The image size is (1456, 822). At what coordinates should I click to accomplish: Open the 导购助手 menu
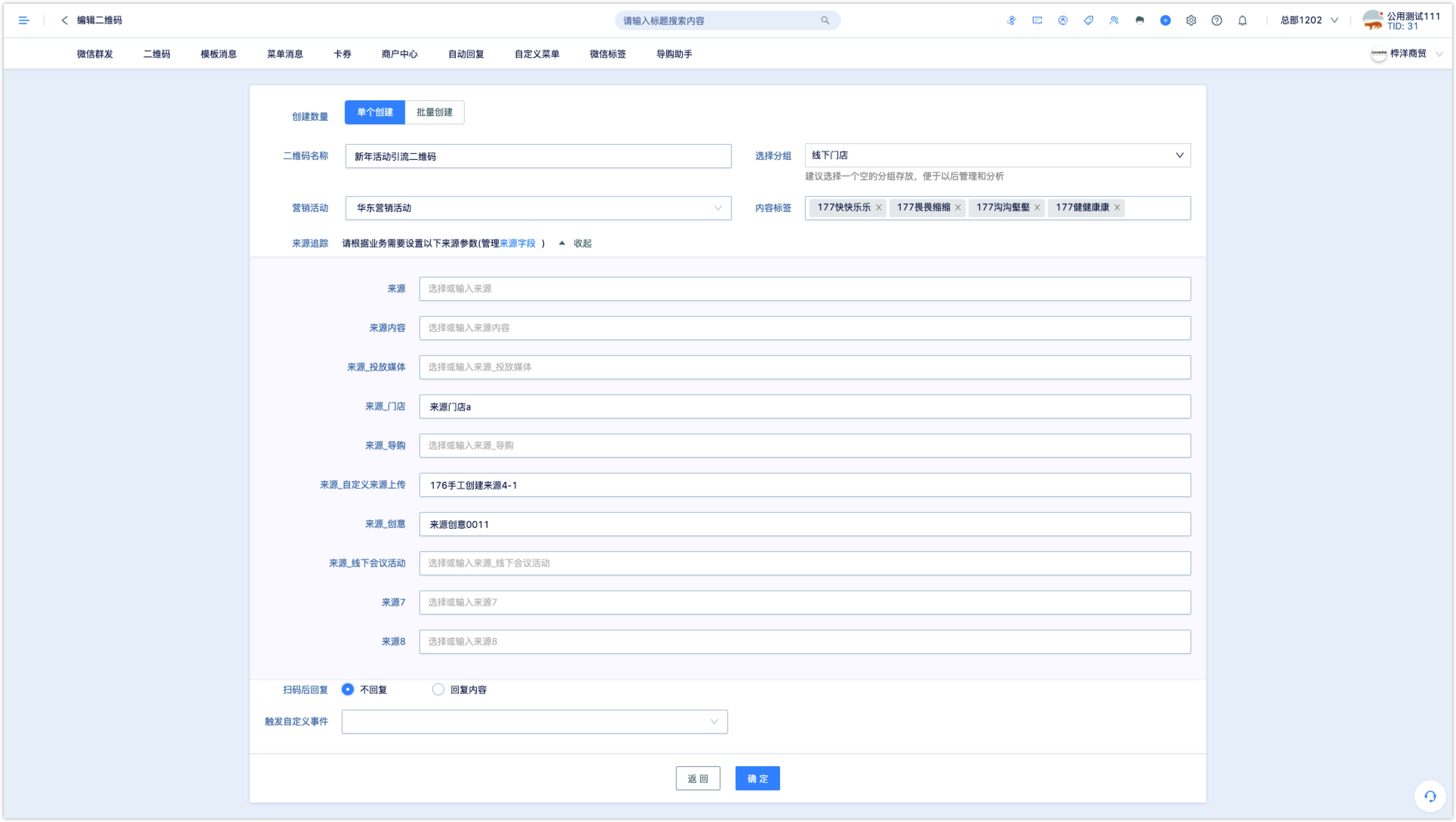point(674,54)
